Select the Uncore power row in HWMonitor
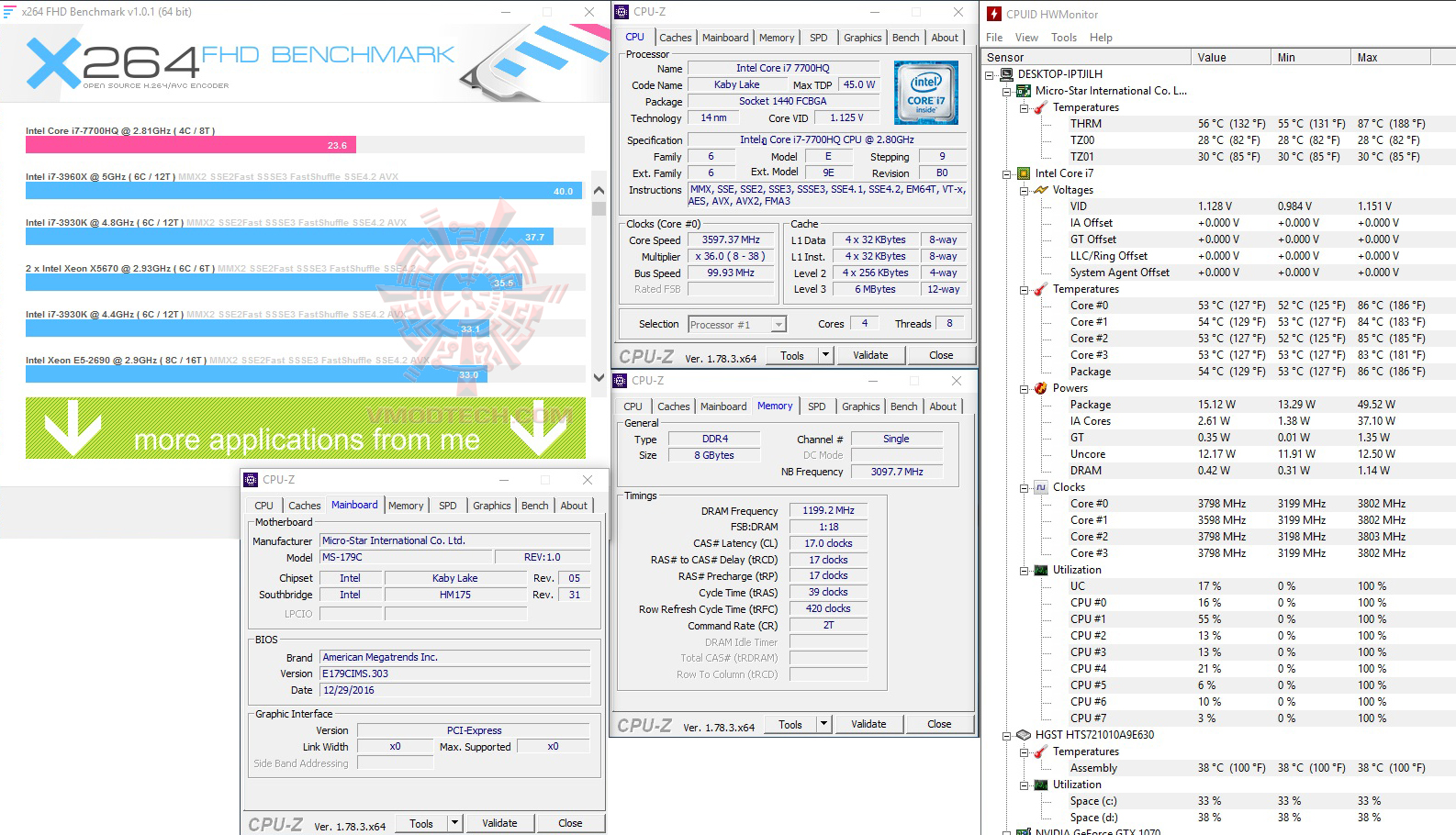1456x835 pixels. pos(1249,454)
